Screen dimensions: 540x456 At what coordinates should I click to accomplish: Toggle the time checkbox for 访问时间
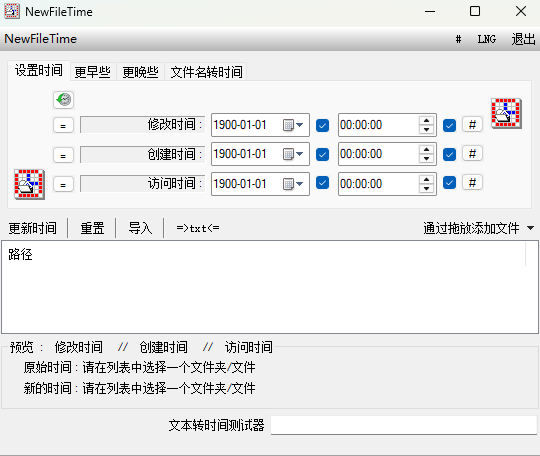click(x=449, y=183)
